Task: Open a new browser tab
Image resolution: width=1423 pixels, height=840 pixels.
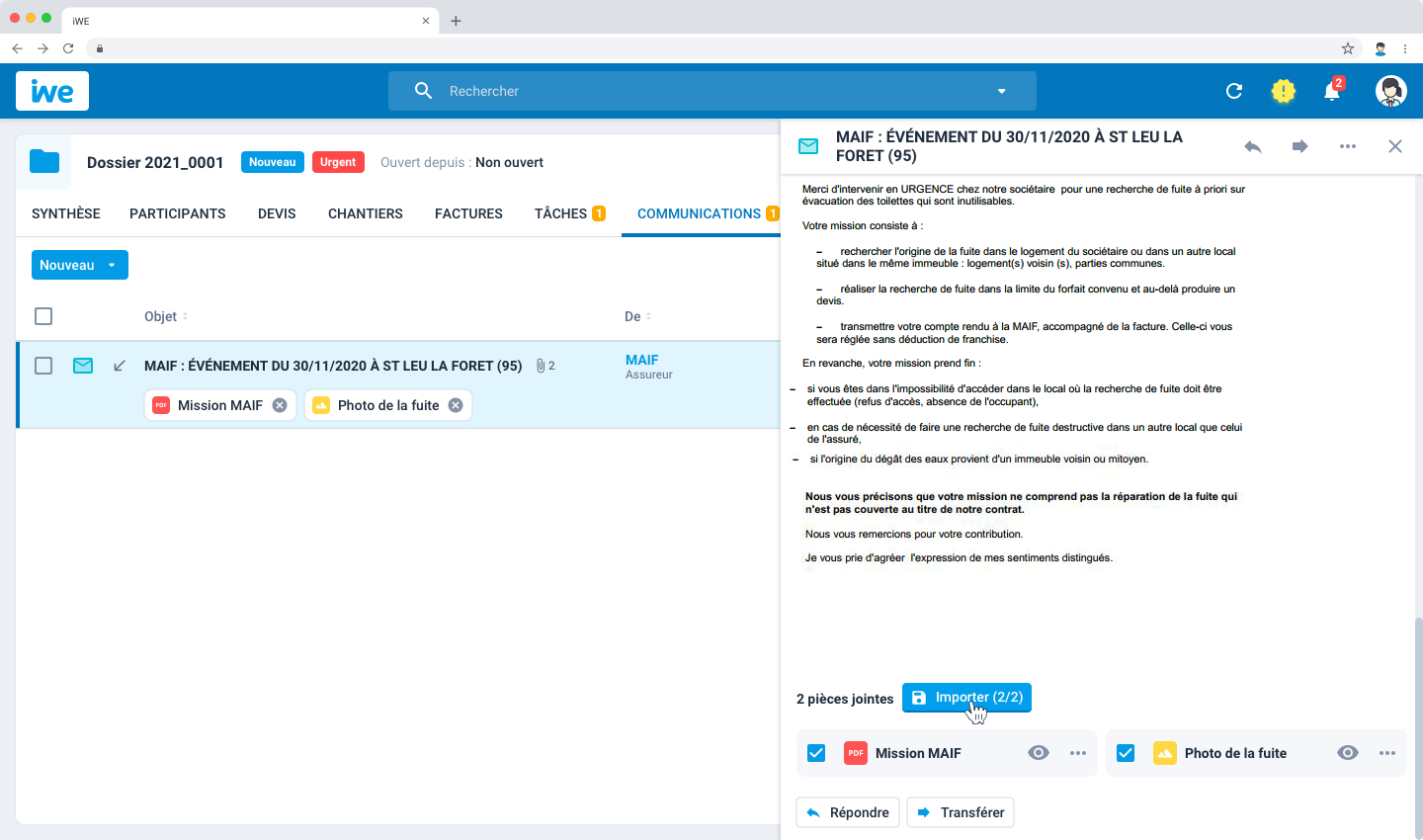Action: click(x=456, y=21)
